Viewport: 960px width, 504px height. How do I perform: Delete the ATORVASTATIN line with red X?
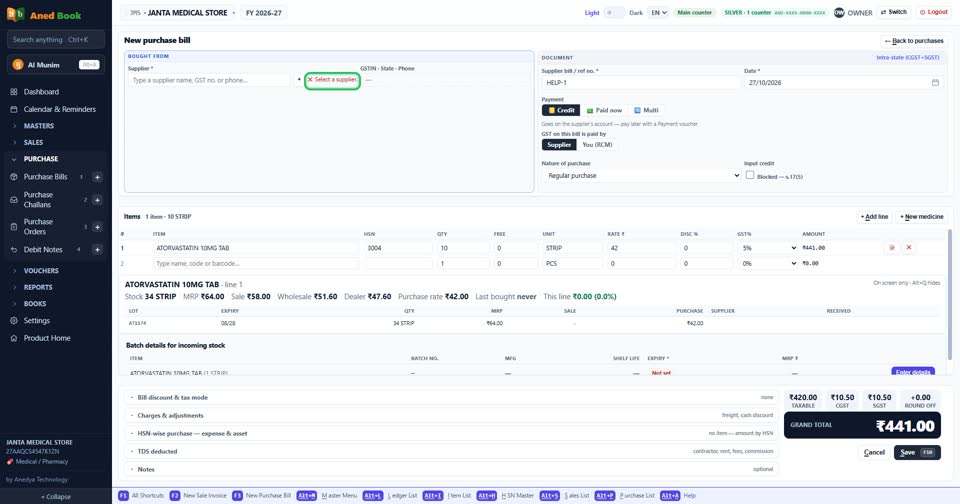click(909, 247)
